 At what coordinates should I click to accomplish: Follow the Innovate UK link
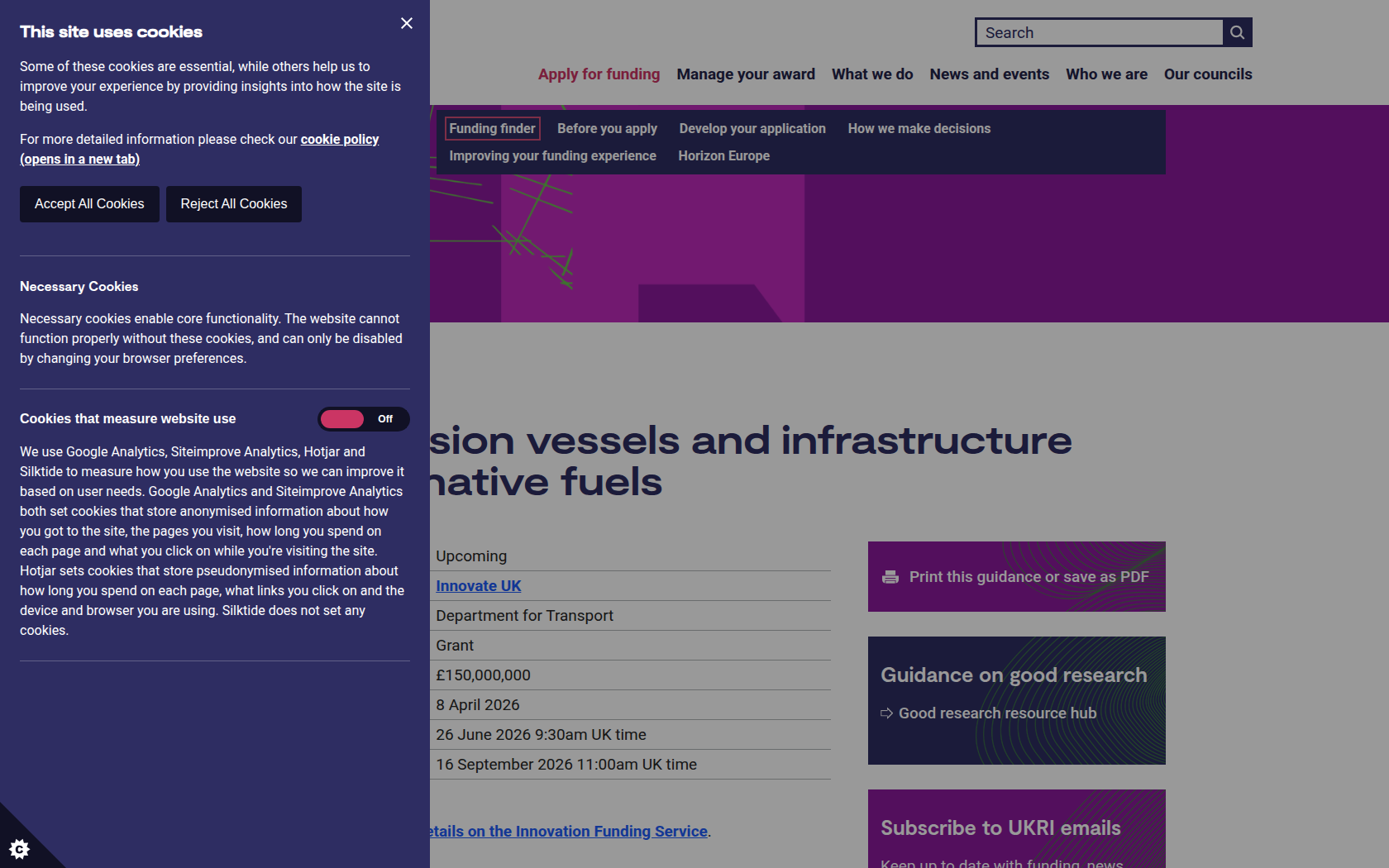click(x=478, y=586)
